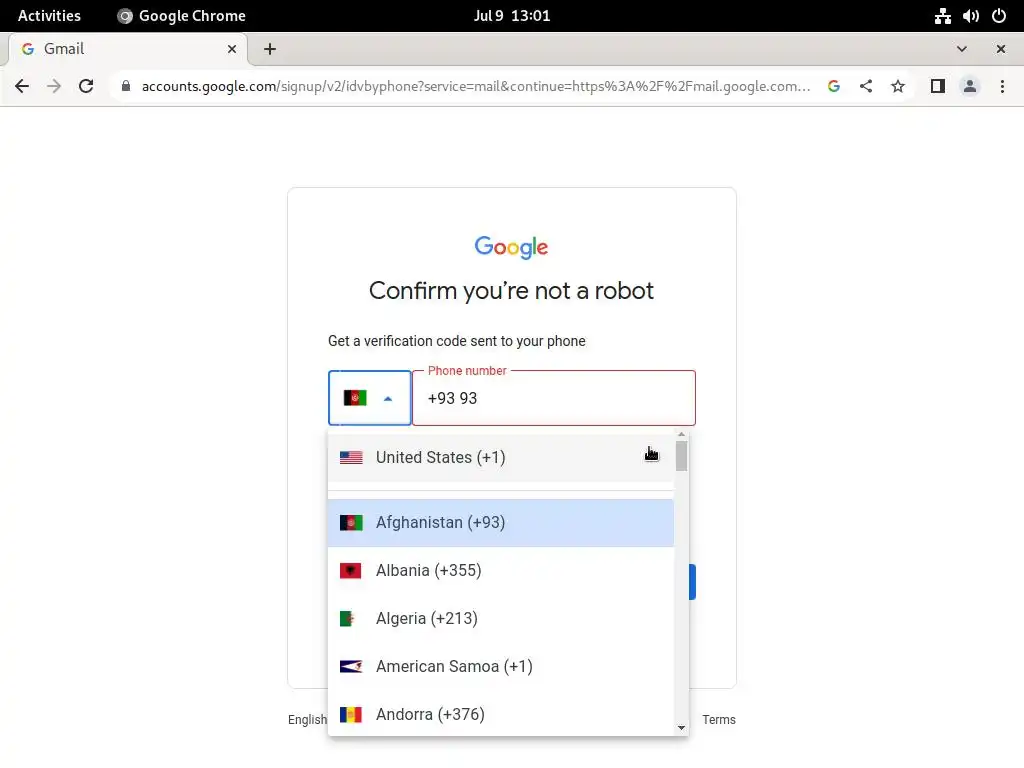Choose Afghanistan (+93)
The width and height of the screenshot is (1024, 768).
tap(500, 522)
